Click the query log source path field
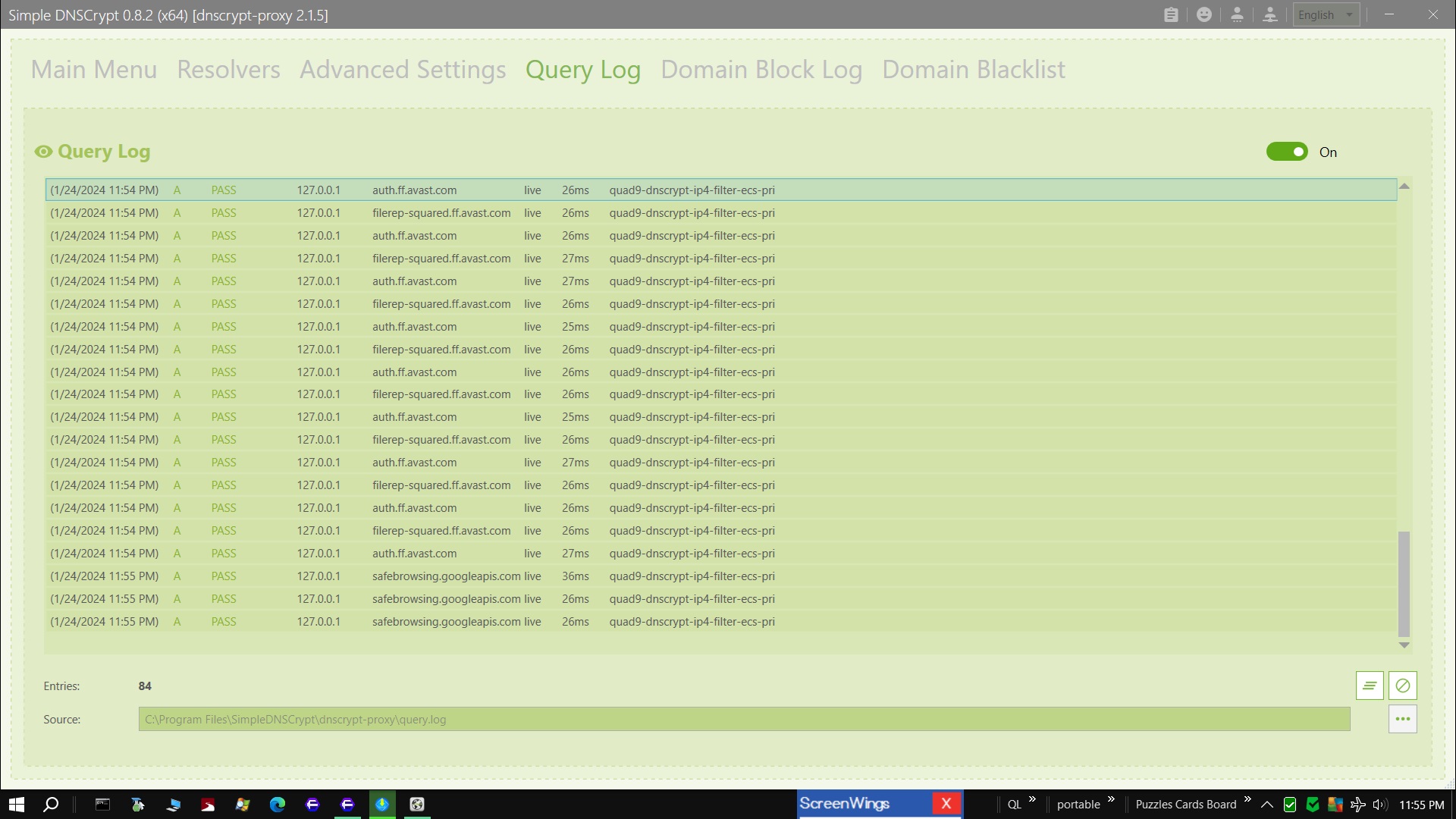Screen dimensions: 1456x819 point(743,719)
